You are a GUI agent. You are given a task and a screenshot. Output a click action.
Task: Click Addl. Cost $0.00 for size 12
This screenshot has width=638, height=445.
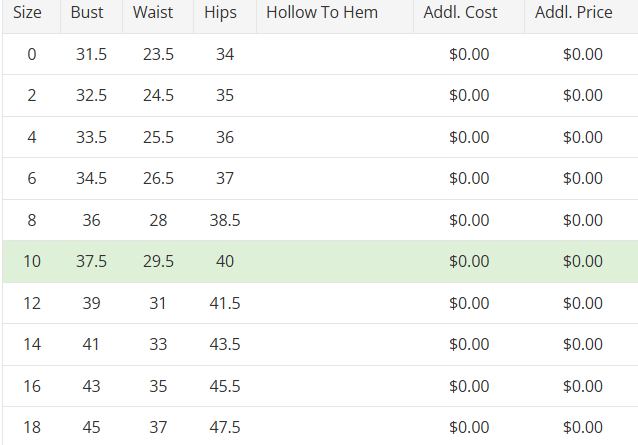tap(469, 303)
